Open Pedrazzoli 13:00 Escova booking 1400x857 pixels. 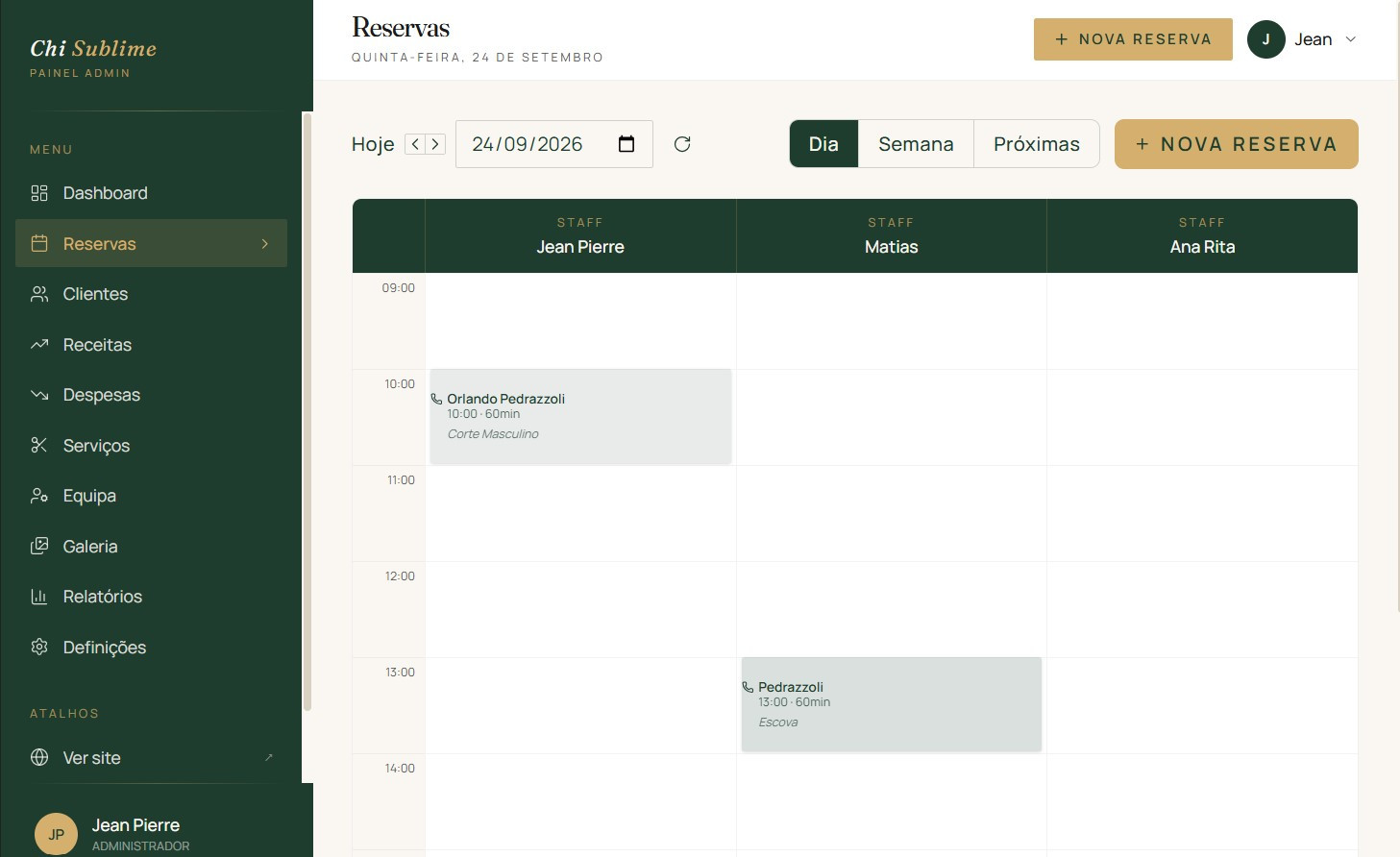(892, 705)
